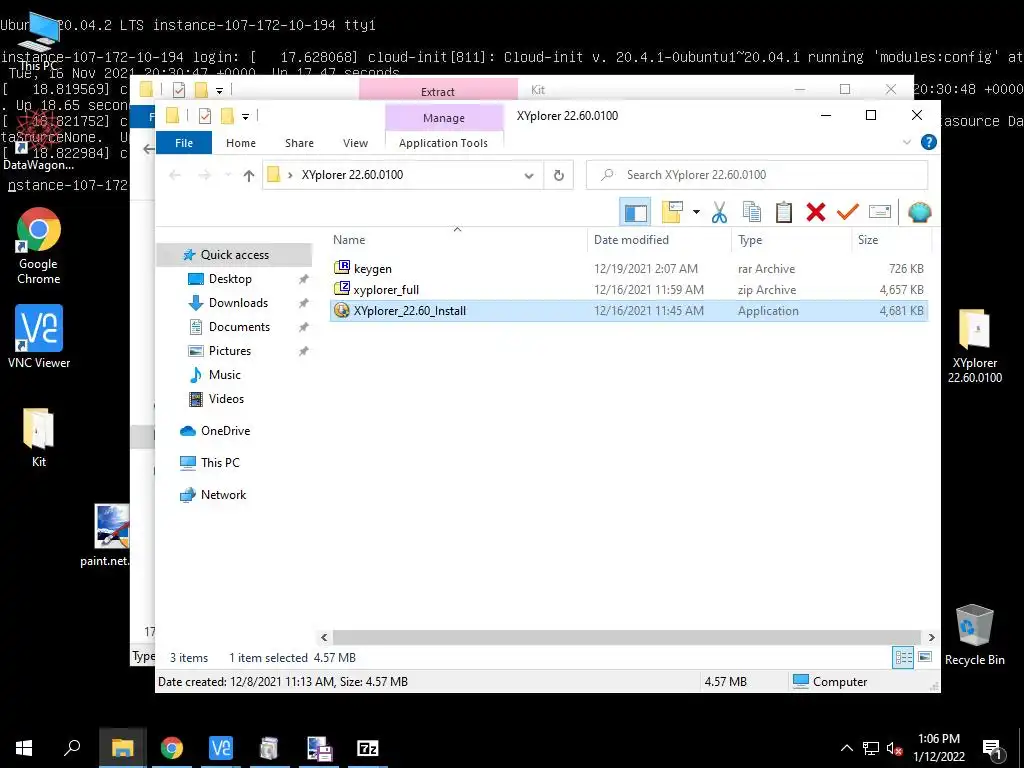Open the folder options toolbar icon

click(672, 212)
